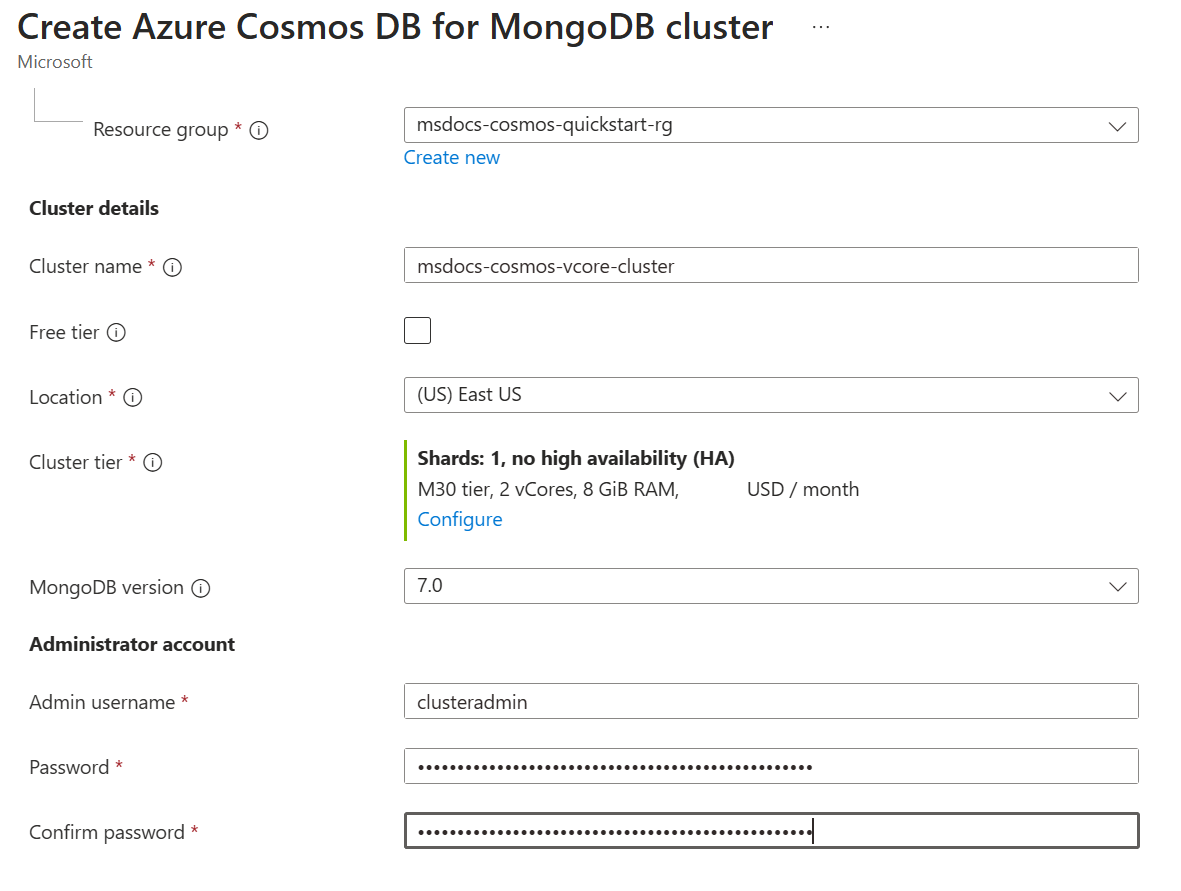The image size is (1181, 891).
Task: Expand the Resource group dropdown
Action: 770,126
